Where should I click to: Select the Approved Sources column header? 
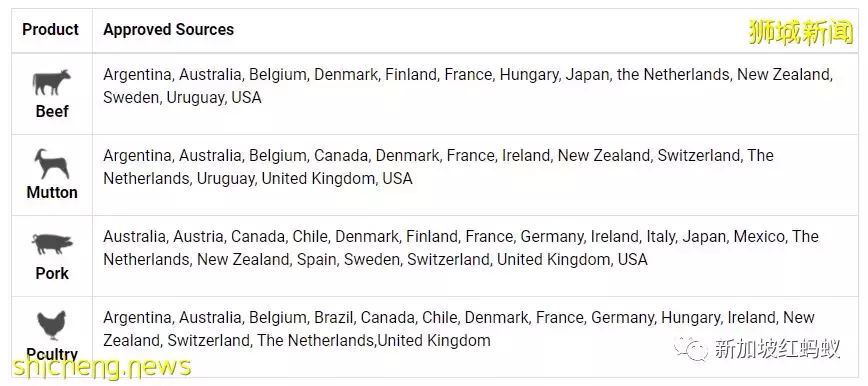[x=169, y=29]
